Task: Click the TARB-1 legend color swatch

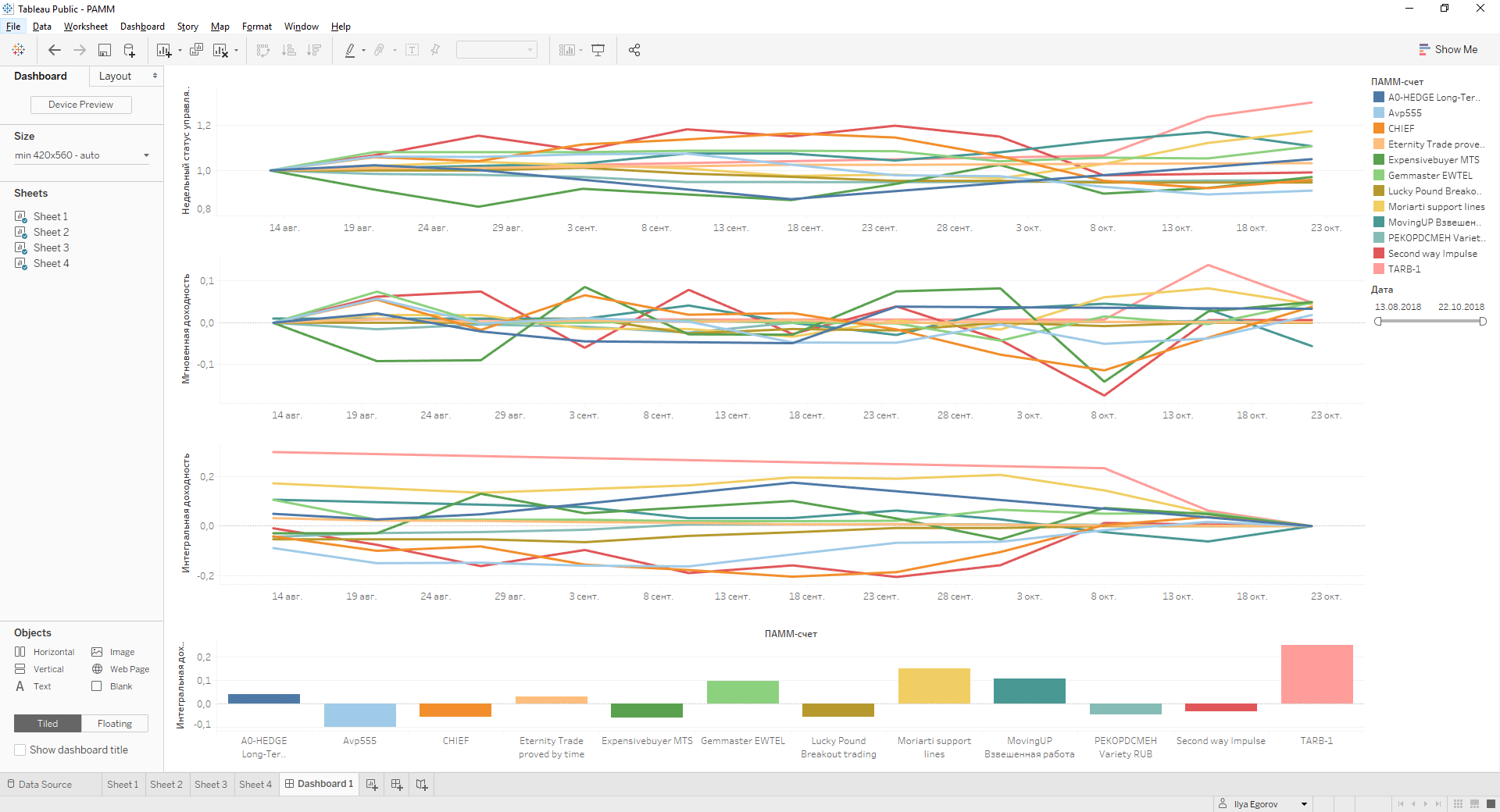Action: point(1379,269)
